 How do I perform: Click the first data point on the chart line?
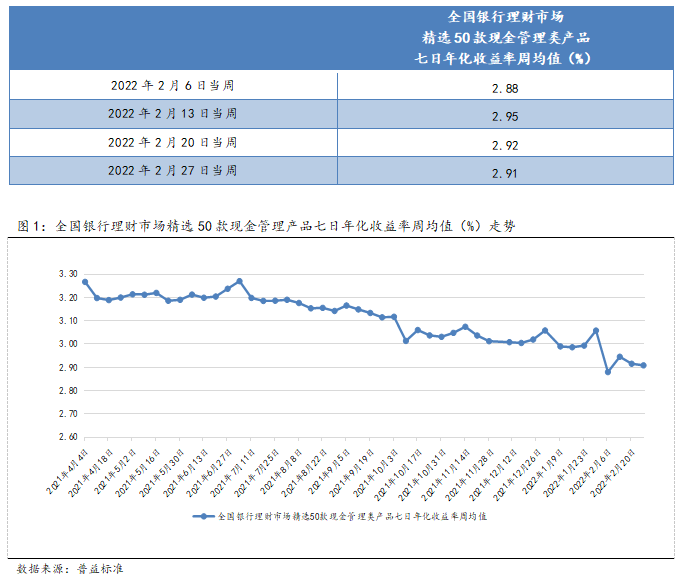click(85, 282)
